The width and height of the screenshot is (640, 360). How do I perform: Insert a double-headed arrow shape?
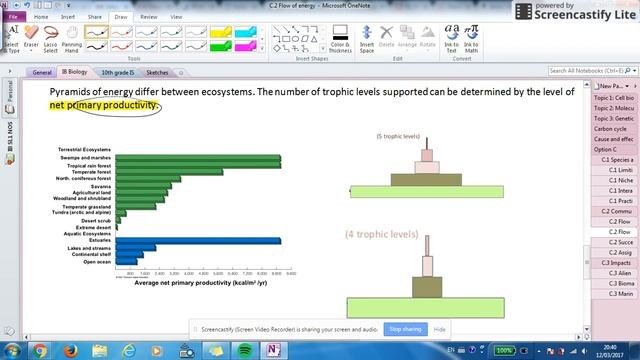[295, 29]
